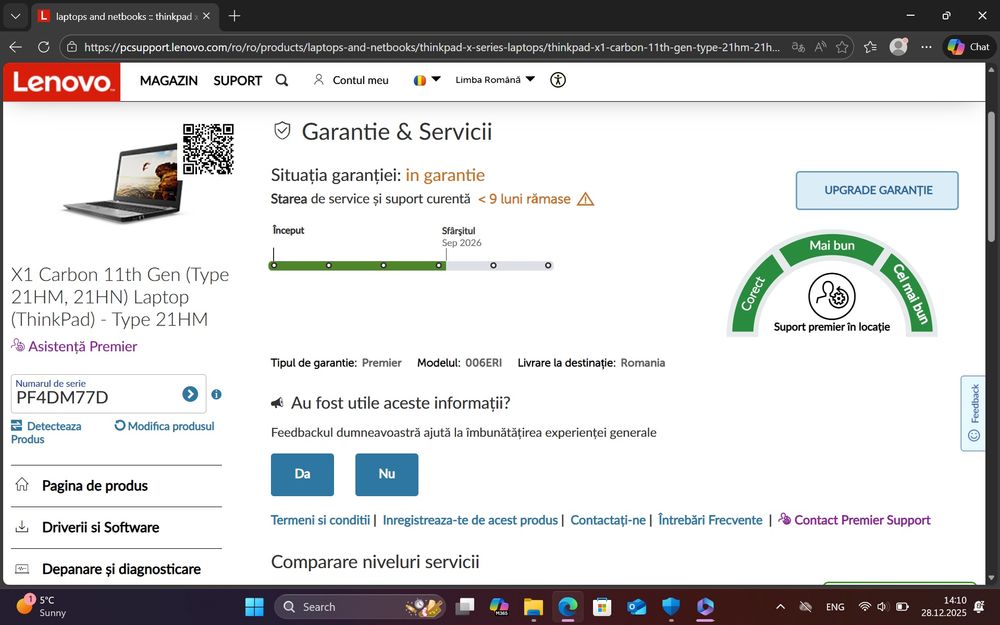Click the warranty warning triangle icon
Screen dimensions: 1000x625
coord(585,200)
